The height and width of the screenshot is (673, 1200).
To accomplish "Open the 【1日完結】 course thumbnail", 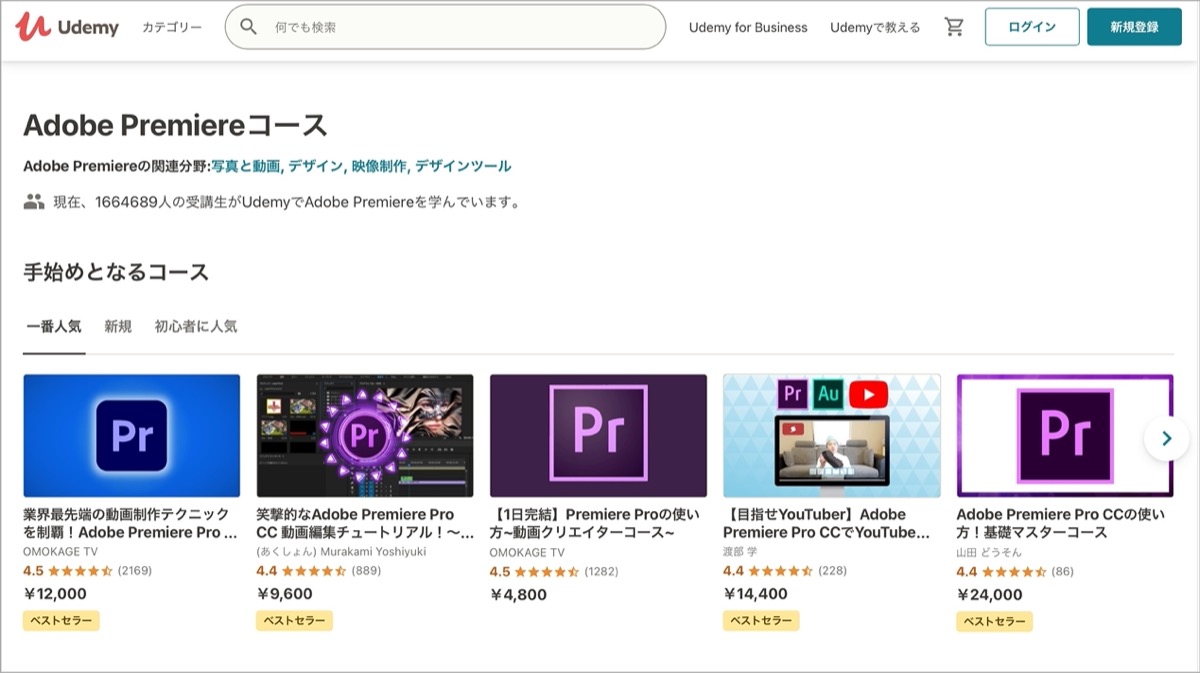I will pyautogui.click(x=598, y=435).
